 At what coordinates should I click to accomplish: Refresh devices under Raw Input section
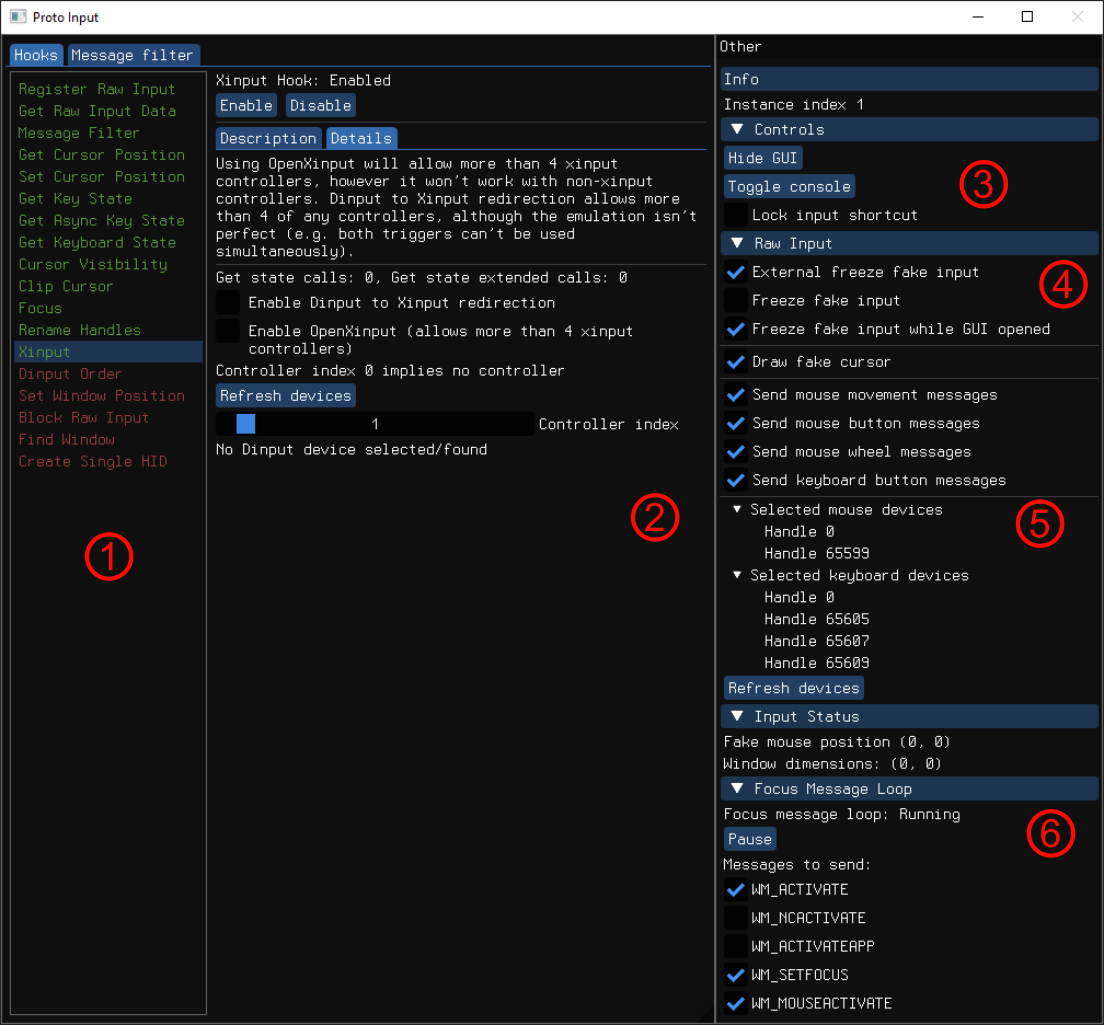pos(794,688)
